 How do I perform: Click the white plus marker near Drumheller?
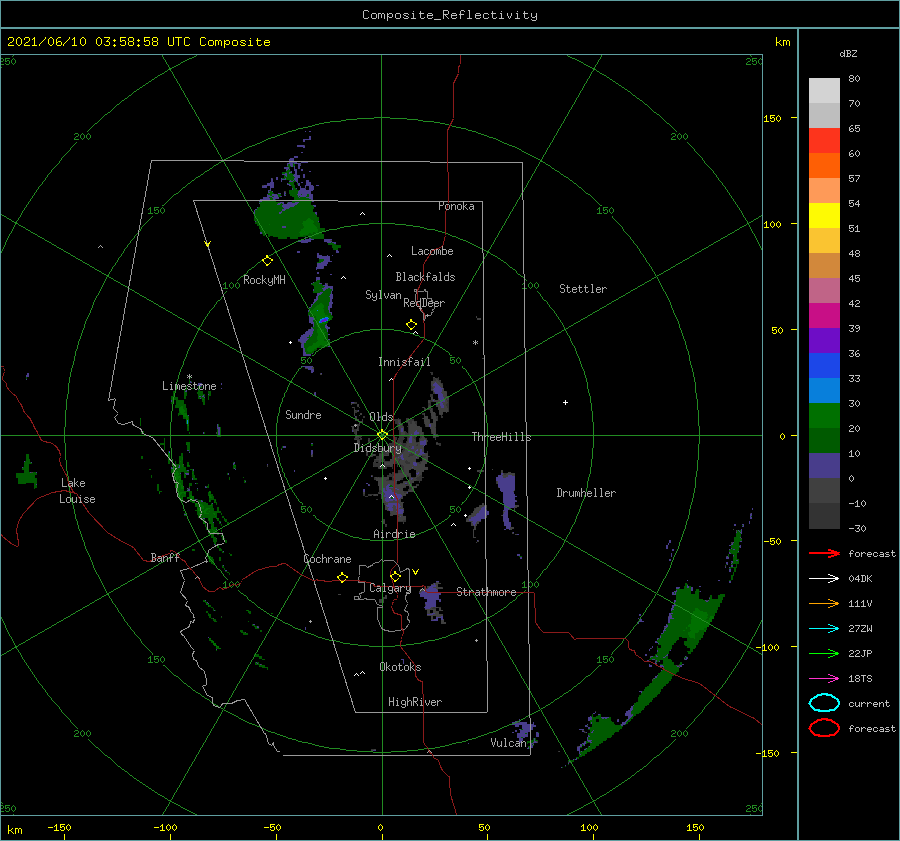[x=565, y=402]
